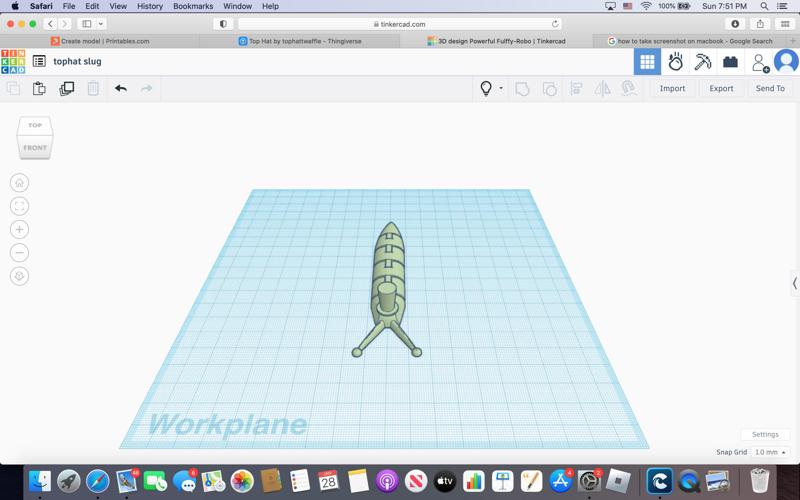Click the Duplicate and repeat icon

(x=66, y=88)
